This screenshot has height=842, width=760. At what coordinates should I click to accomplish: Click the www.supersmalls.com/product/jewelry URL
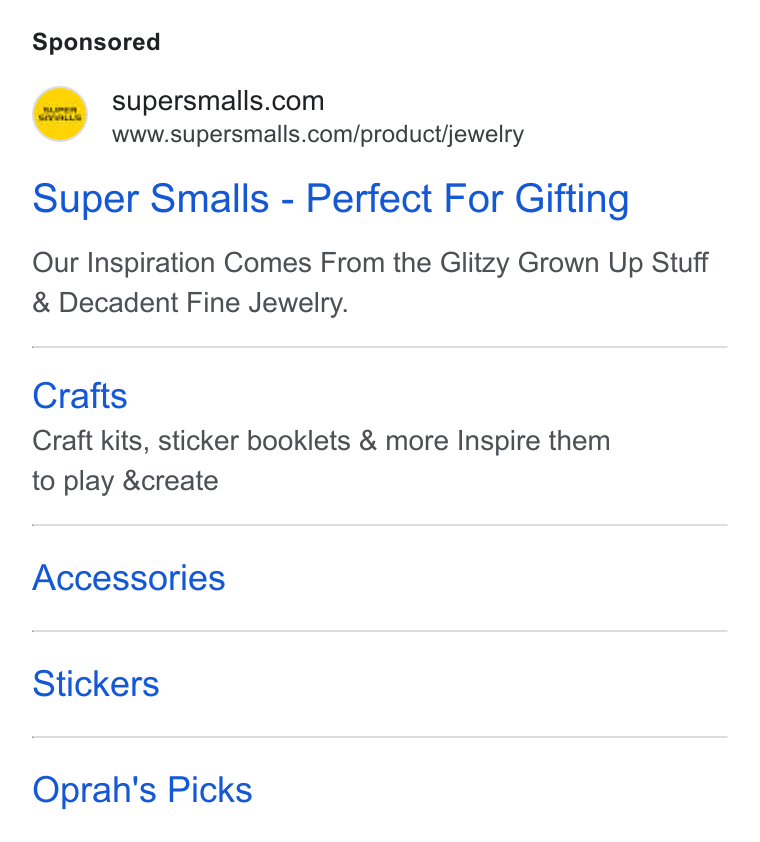tap(317, 134)
